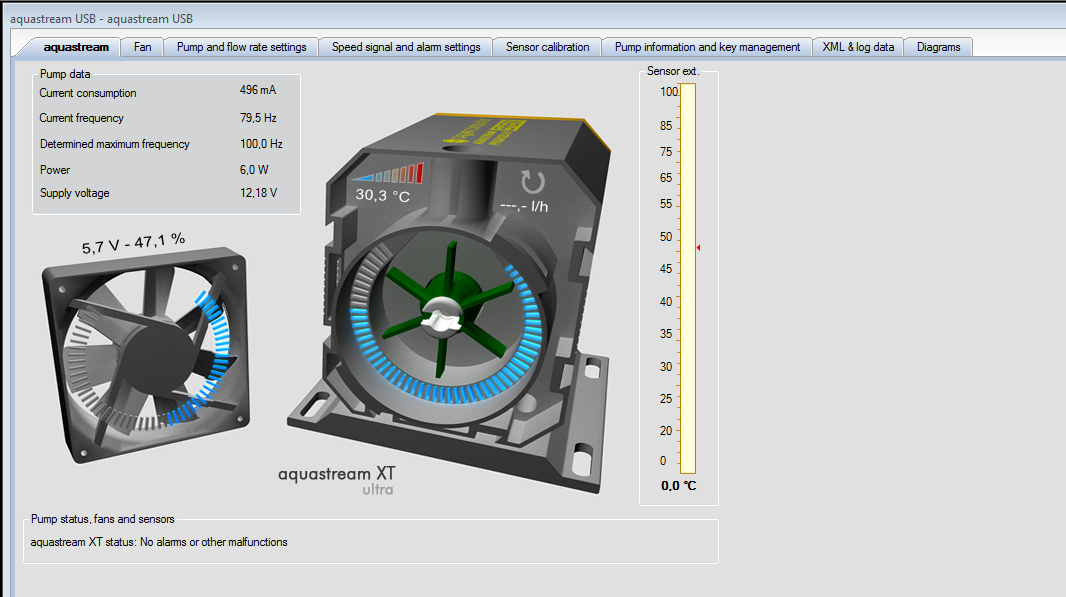Click the 50 mark on the sensor scale
The width and height of the screenshot is (1066, 597).
[666, 237]
